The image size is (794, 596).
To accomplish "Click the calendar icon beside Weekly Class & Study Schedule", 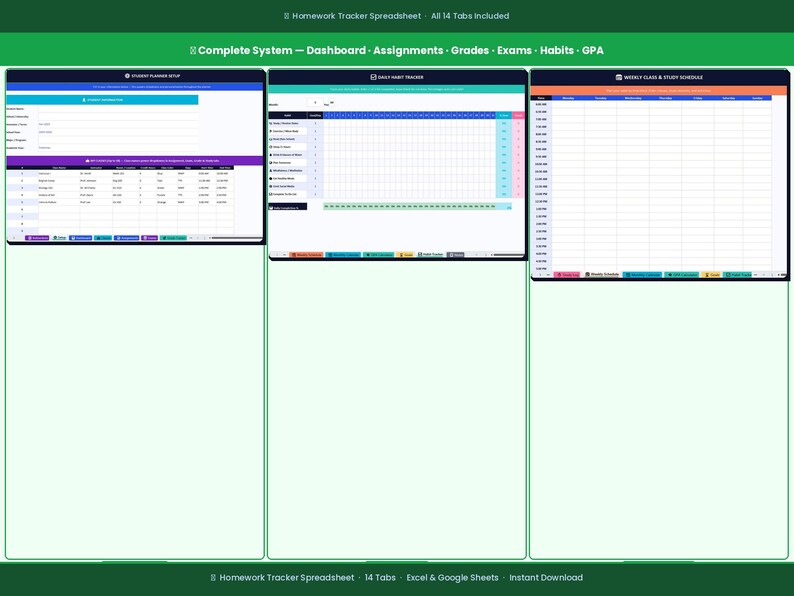I will pos(618,77).
